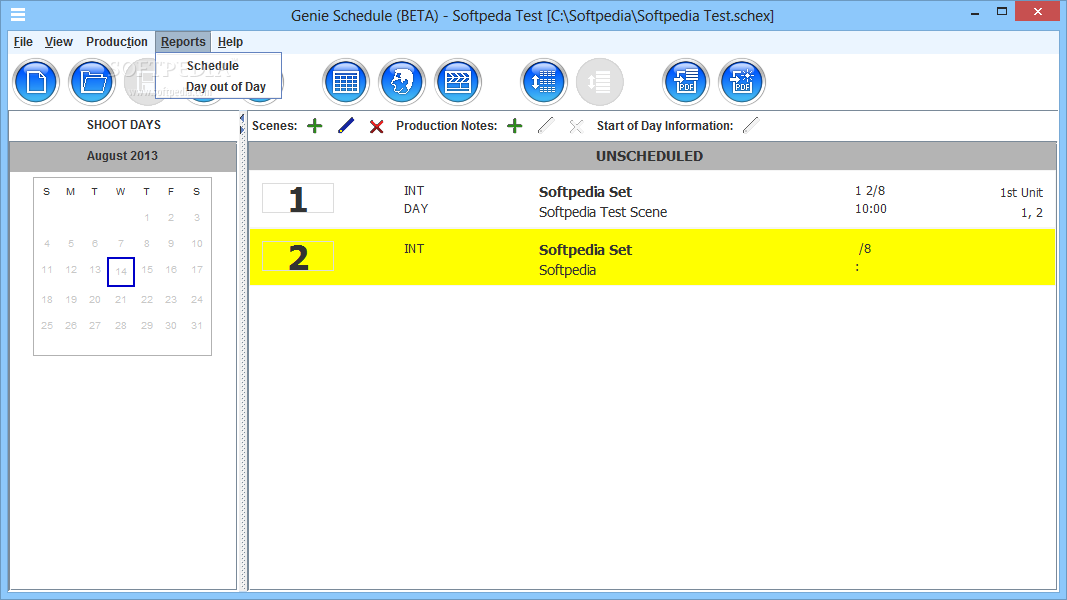Screen dimensions: 1067x600
Task: Click the August 2013 month header
Action: pos(122,156)
